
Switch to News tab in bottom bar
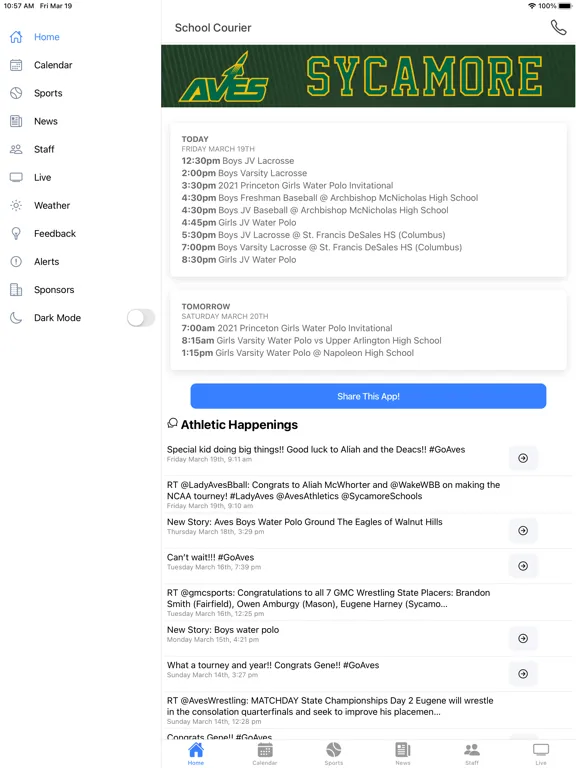pyautogui.click(x=403, y=753)
